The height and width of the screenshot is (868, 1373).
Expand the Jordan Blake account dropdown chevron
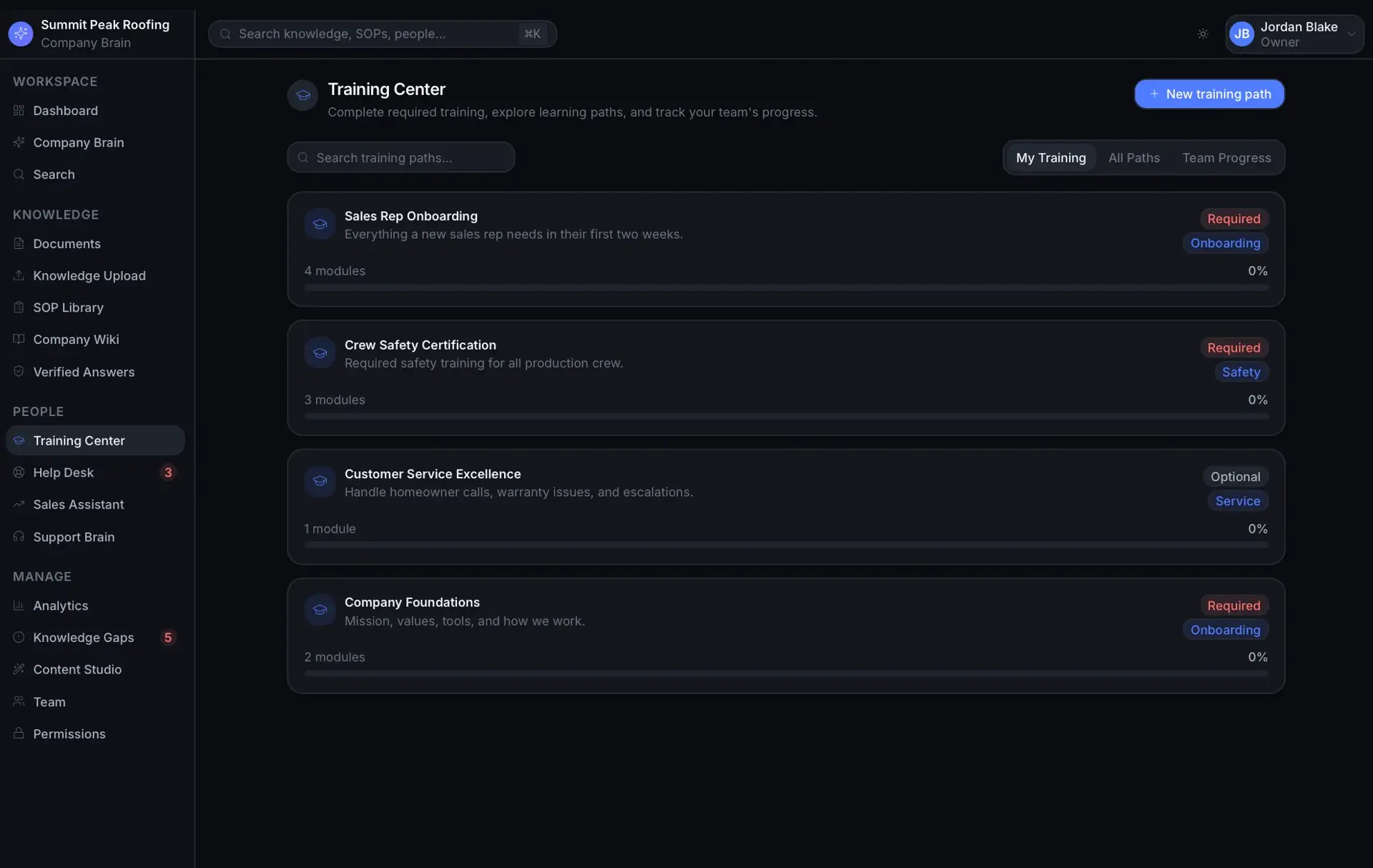pyautogui.click(x=1351, y=34)
